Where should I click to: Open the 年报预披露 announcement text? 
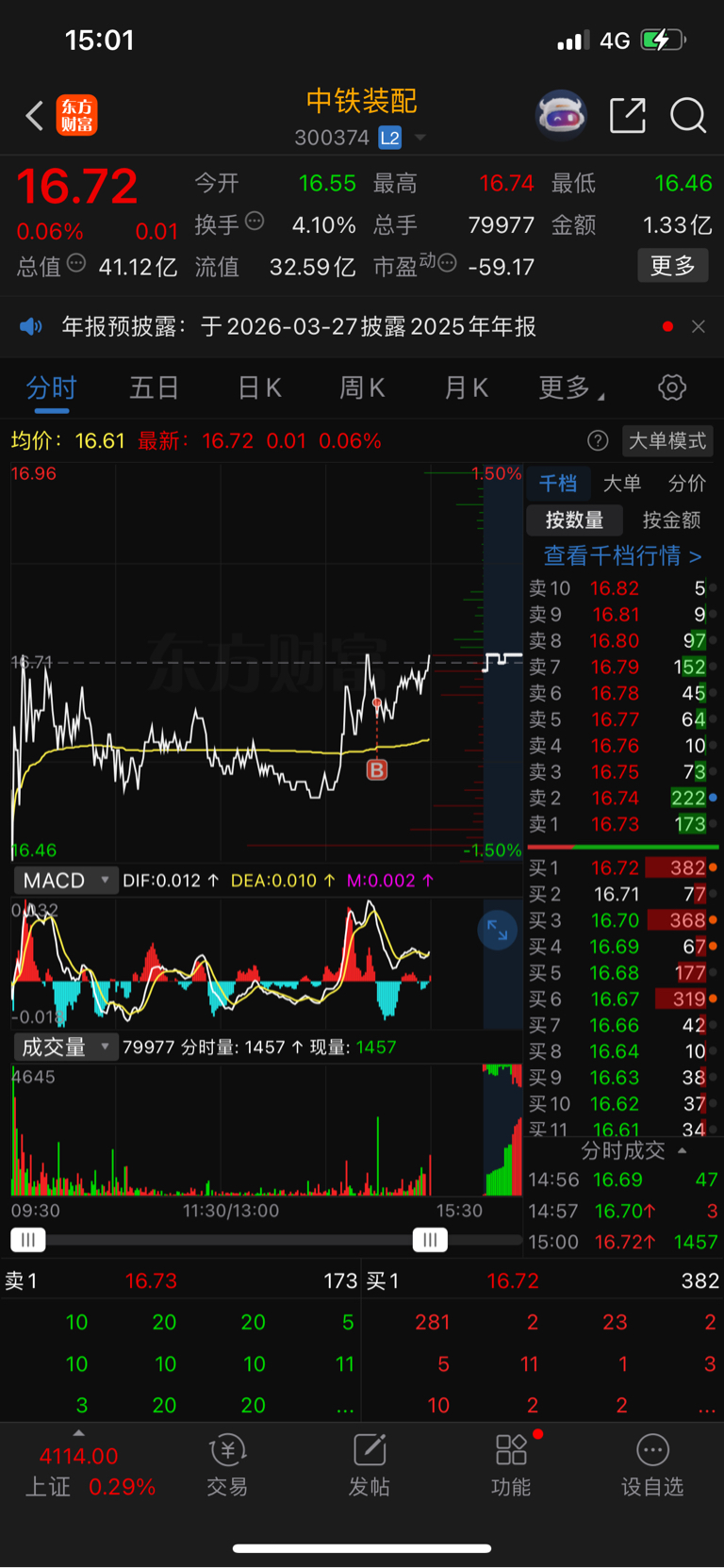(x=299, y=326)
